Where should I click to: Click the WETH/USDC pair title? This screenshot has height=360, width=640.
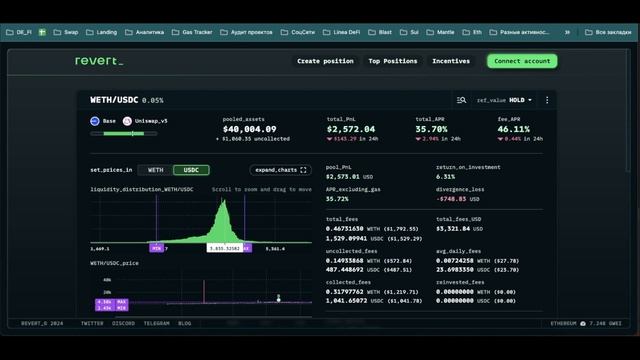tap(114, 100)
